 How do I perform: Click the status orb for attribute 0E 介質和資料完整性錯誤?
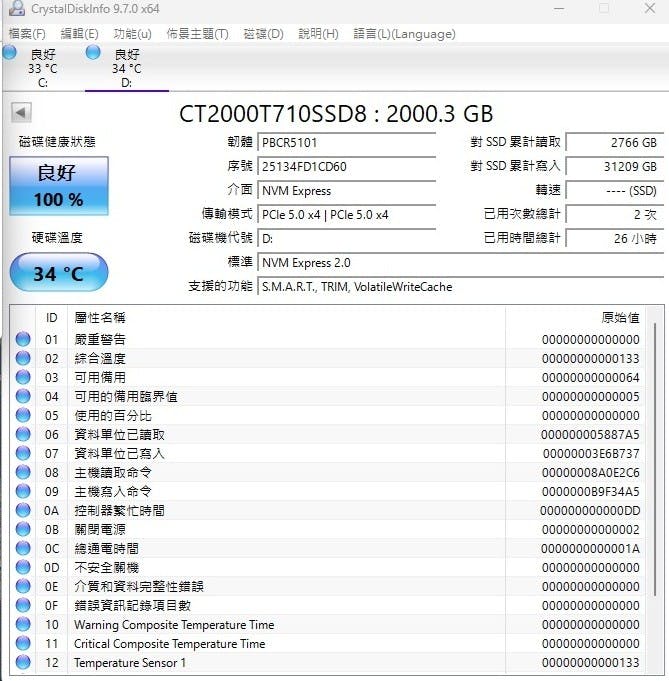23,586
